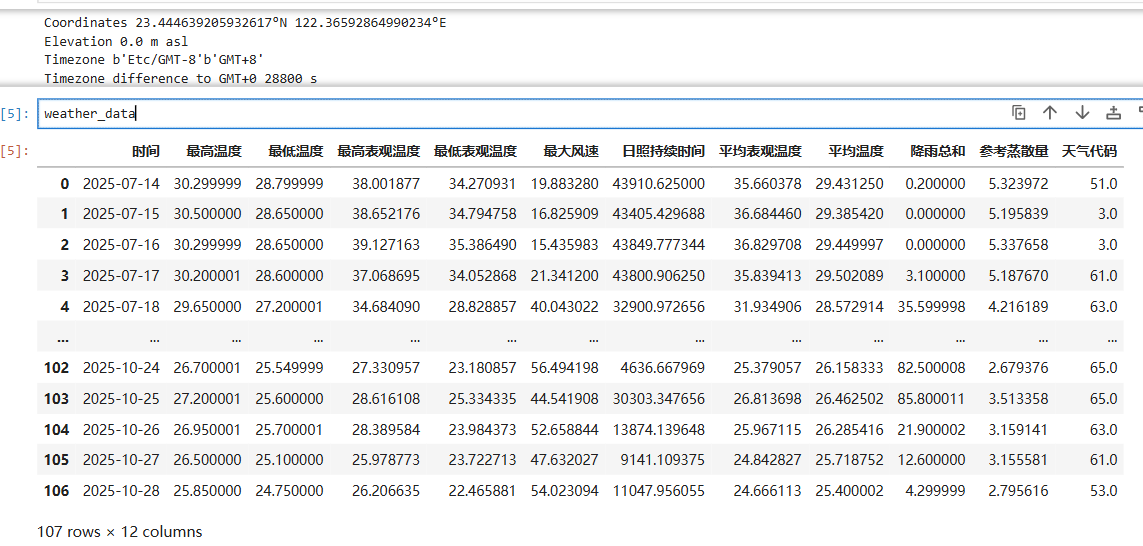Select the 107 rows × 12 columns summary
The height and width of the screenshot is (546, 1143).
[x=120, y=531]
